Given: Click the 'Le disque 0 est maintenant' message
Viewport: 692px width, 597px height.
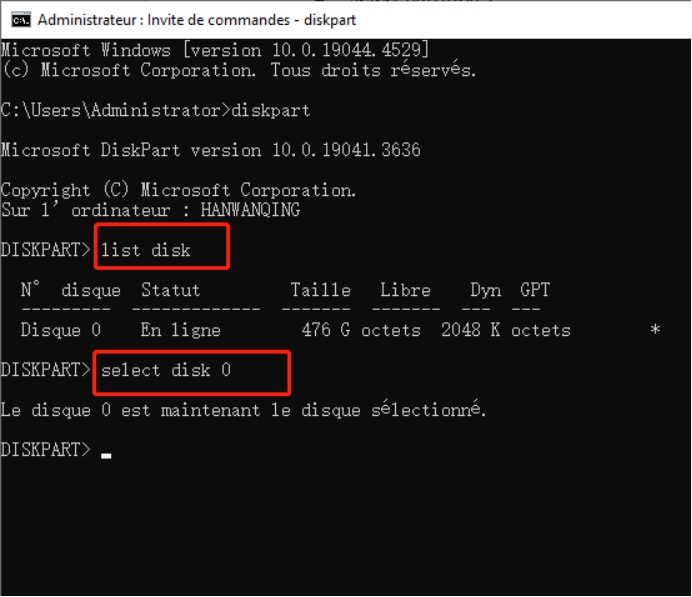Looking at the screenshot, I should pos(243,410).
